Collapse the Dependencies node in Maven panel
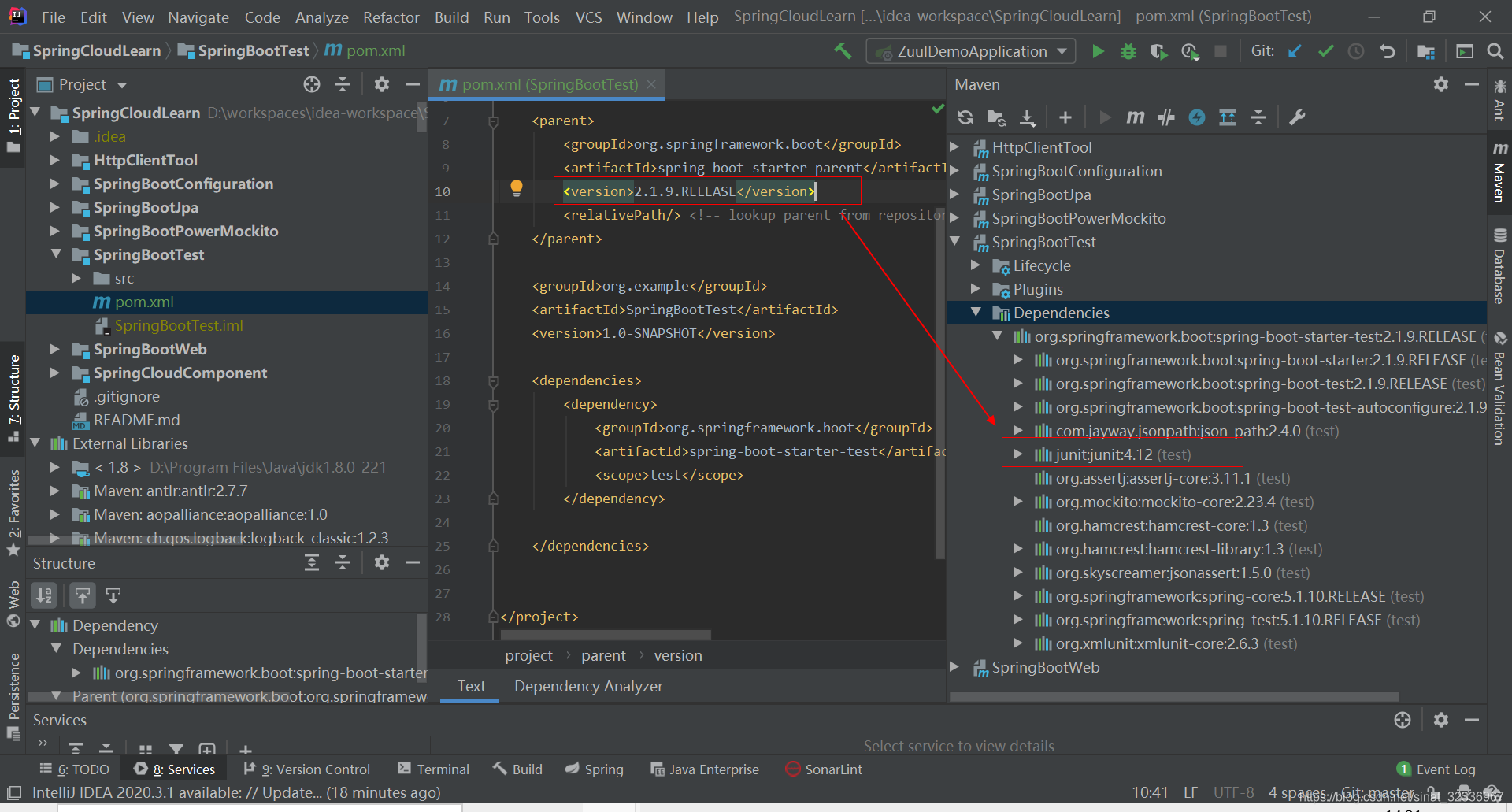This screenshot has height=812, width=1512. point(976,312)
